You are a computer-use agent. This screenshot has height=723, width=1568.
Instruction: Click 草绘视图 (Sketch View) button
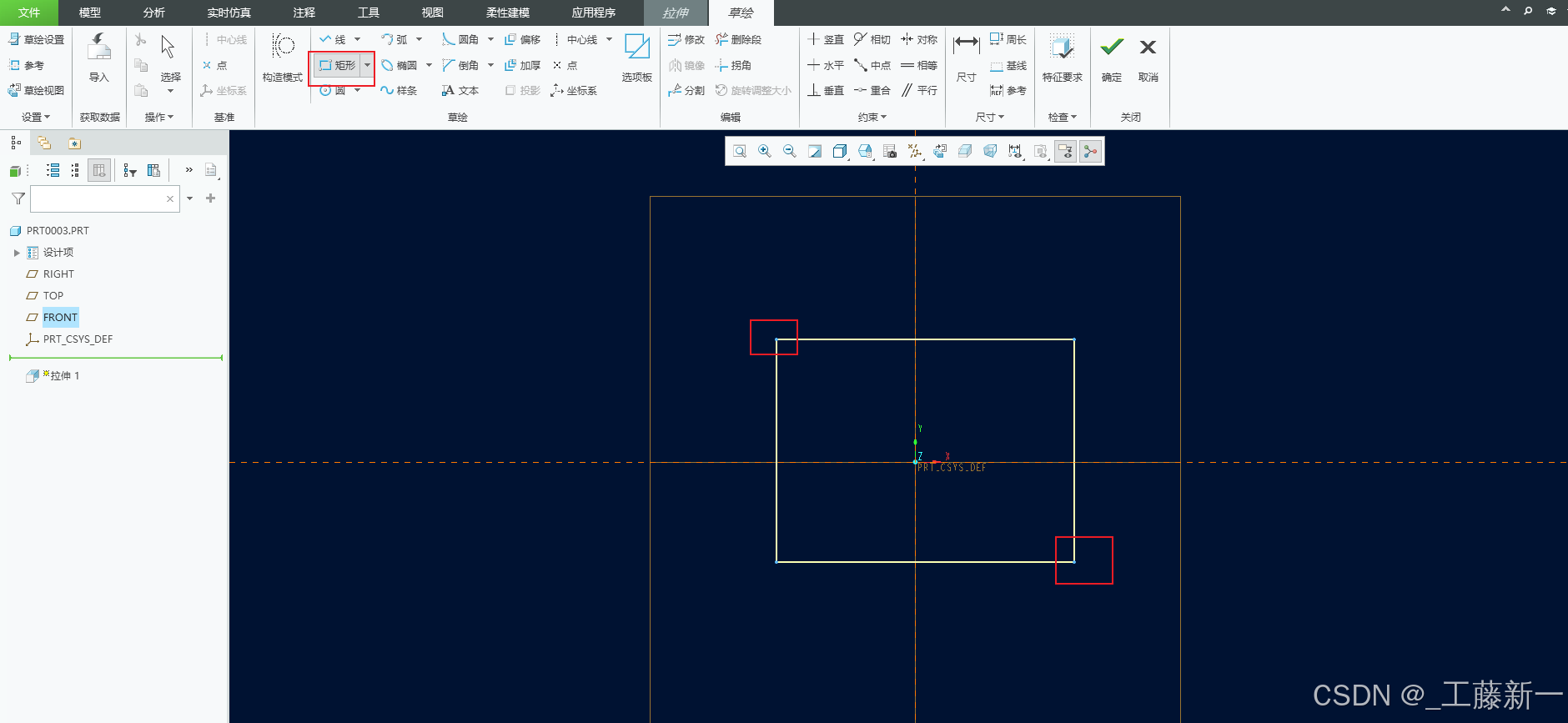pos(36,90)
